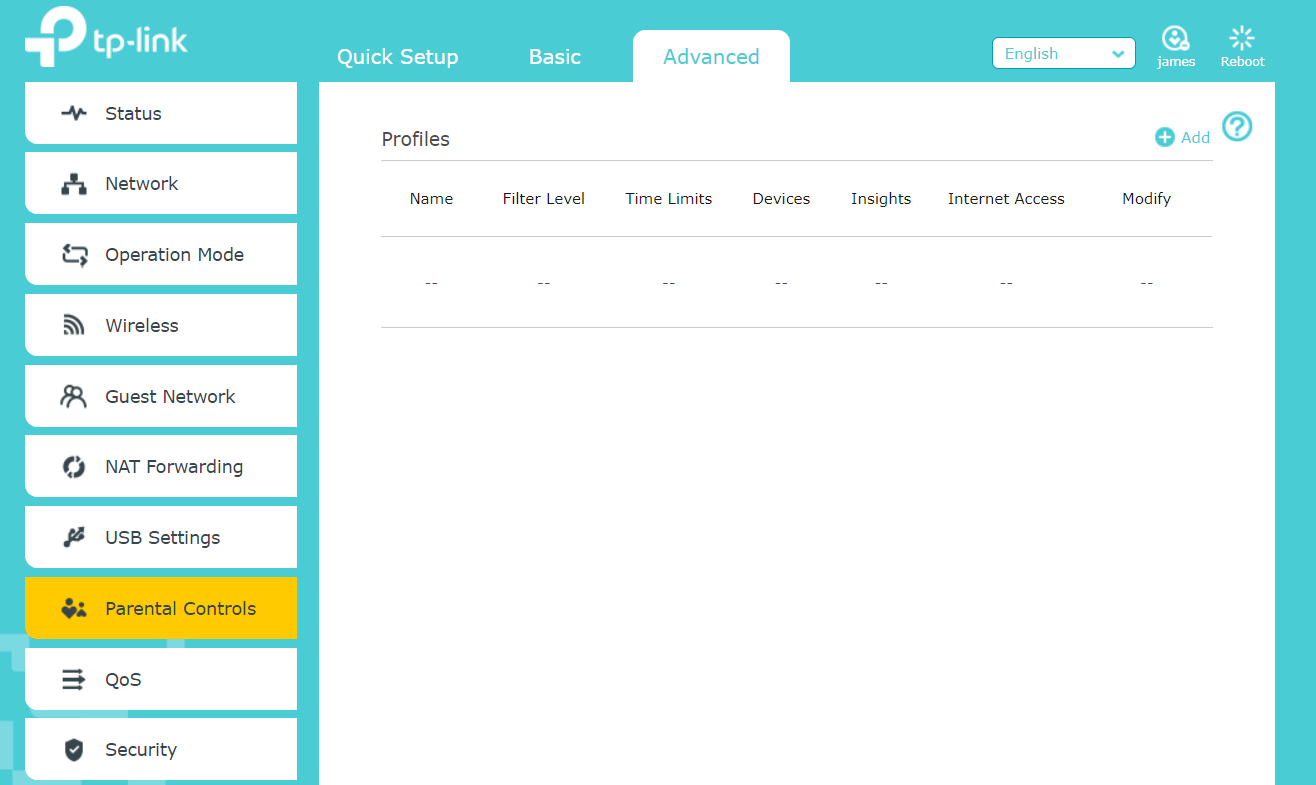Add a new parental control profile

click(1183, 138)
